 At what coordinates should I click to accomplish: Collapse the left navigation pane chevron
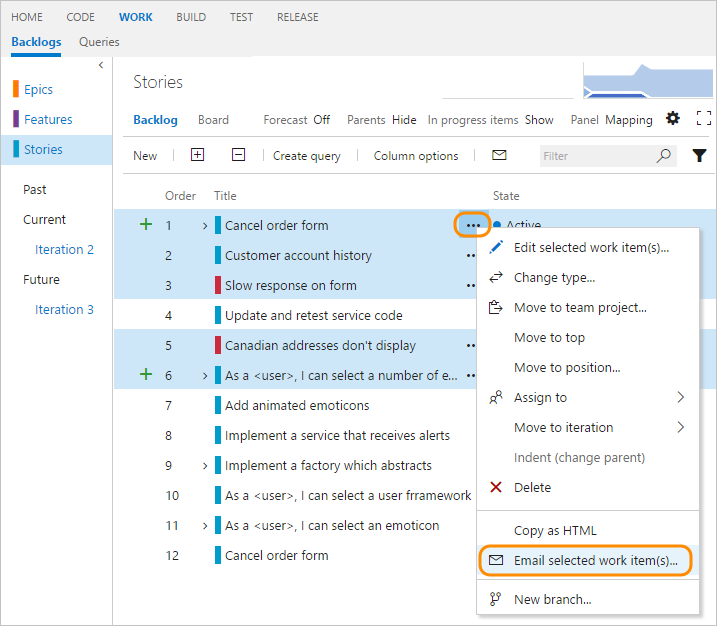pos(101,65)
